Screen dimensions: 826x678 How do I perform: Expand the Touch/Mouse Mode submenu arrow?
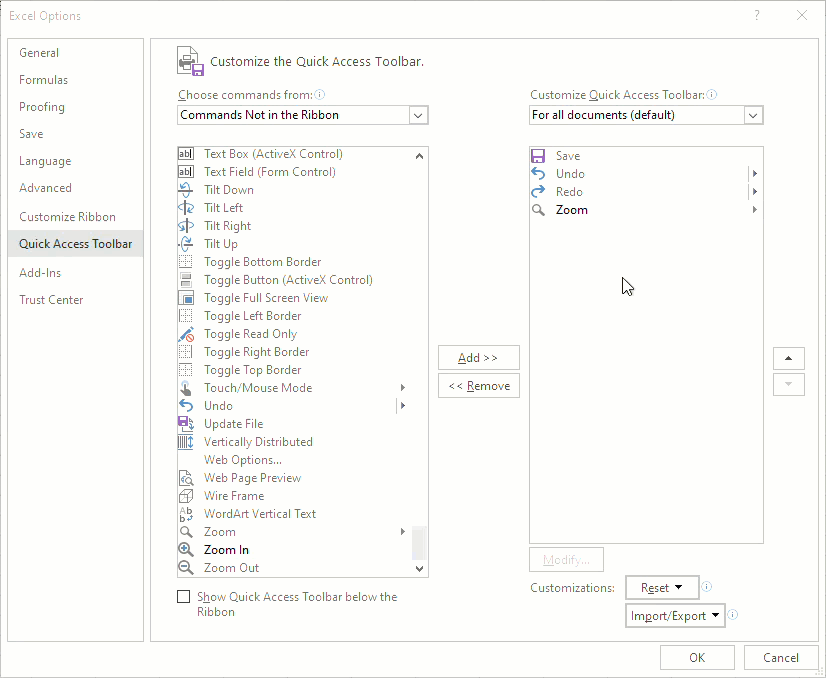[403, 388]
